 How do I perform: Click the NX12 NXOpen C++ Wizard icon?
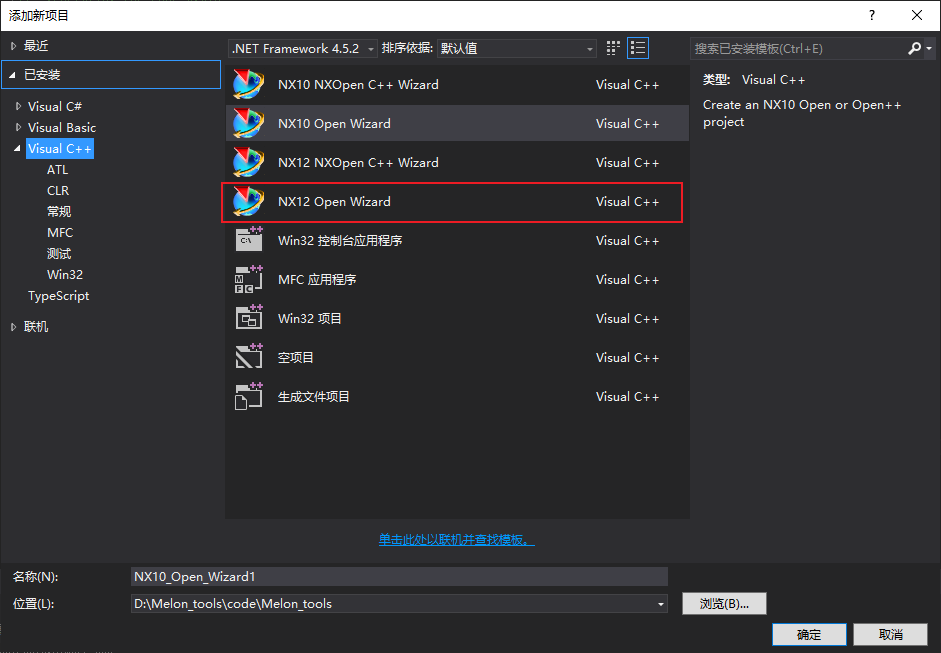tap(248, 163)
